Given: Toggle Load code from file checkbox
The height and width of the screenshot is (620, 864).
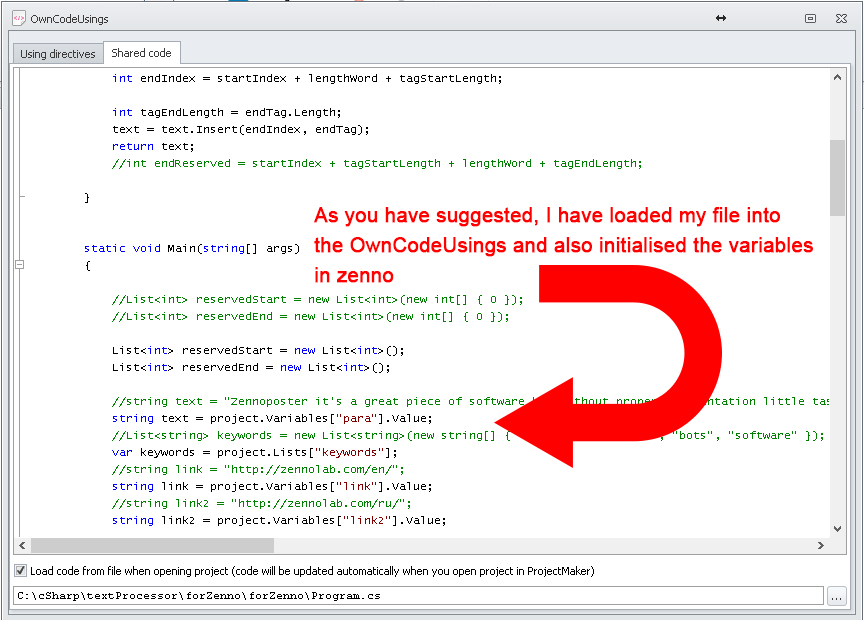Looking at the screenshot, I should coord(20,571).
